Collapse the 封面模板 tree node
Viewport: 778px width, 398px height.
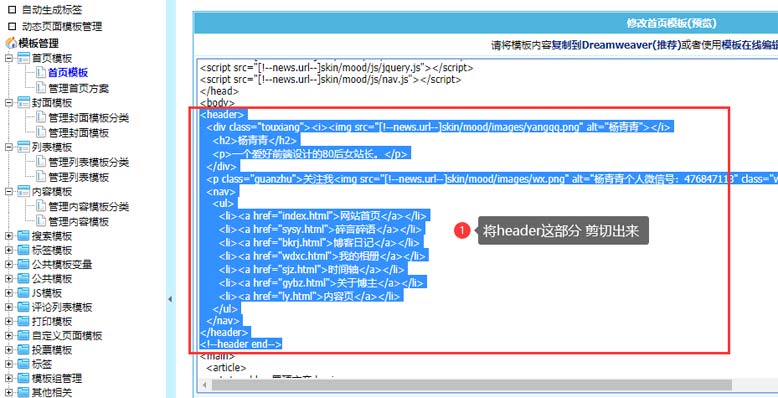pyautogui.click(x=8, y=103)
